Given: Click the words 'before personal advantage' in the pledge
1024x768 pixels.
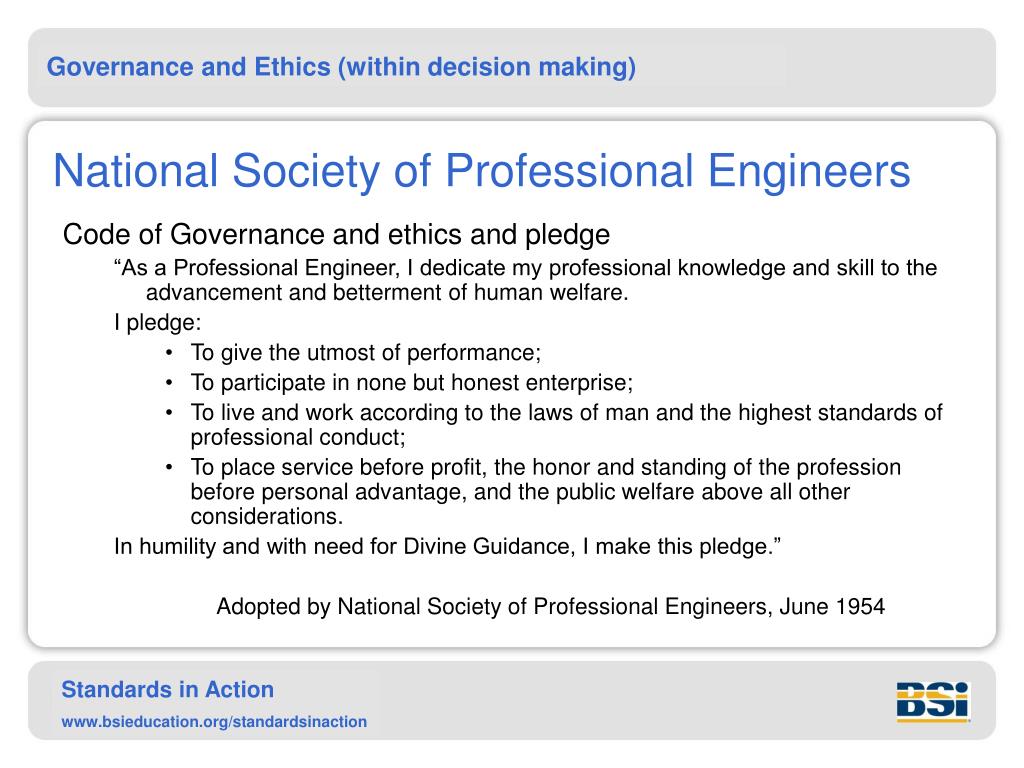Looking at the screenshot, I should pyautogui.click(x=328, y=492).
